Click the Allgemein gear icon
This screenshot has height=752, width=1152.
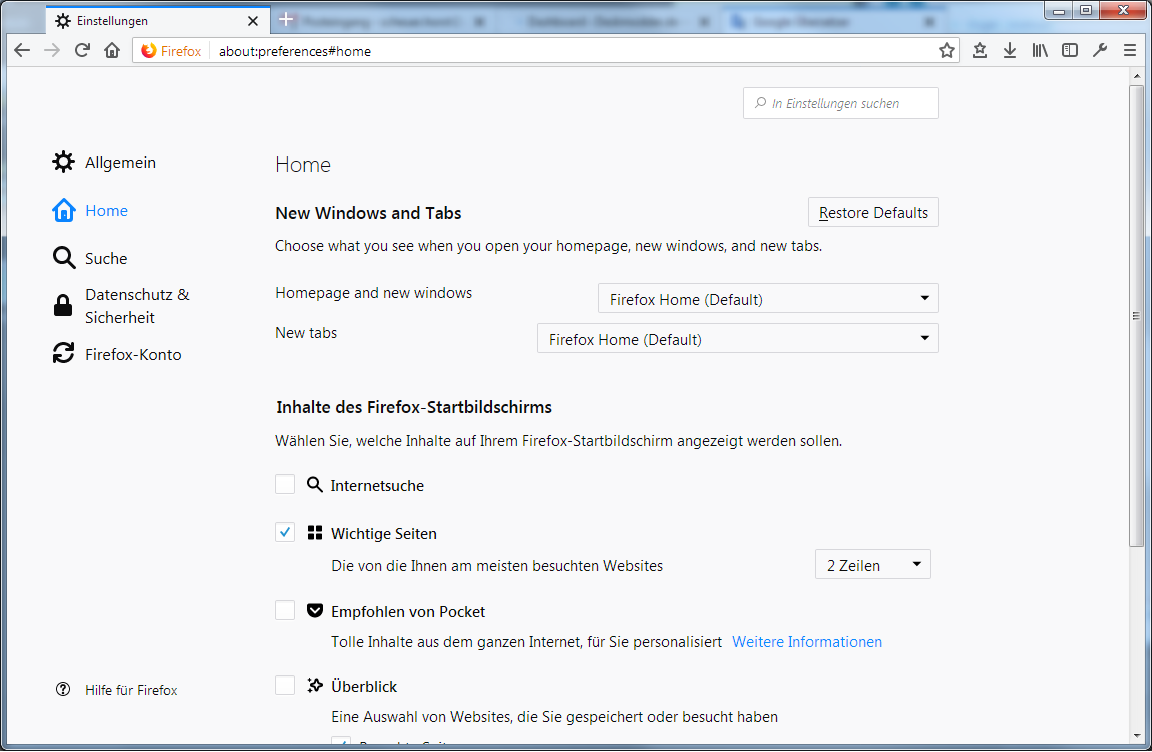[x=63, y=162]
